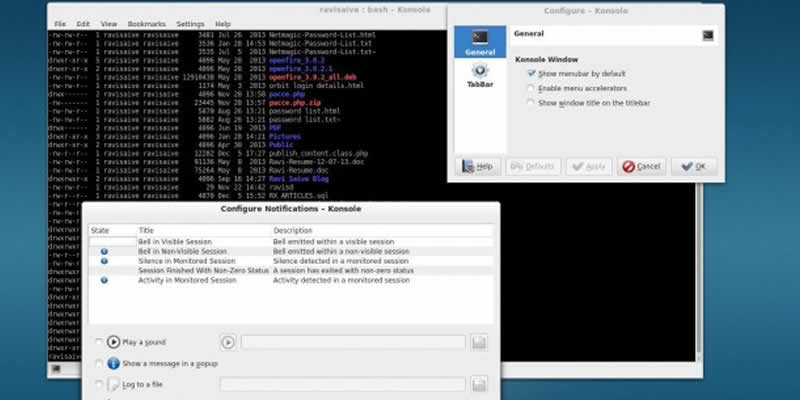Viewport: 800px width, 400px height.
Task: Open the File menu in Konsole
Action: click(x=60, y=24)
